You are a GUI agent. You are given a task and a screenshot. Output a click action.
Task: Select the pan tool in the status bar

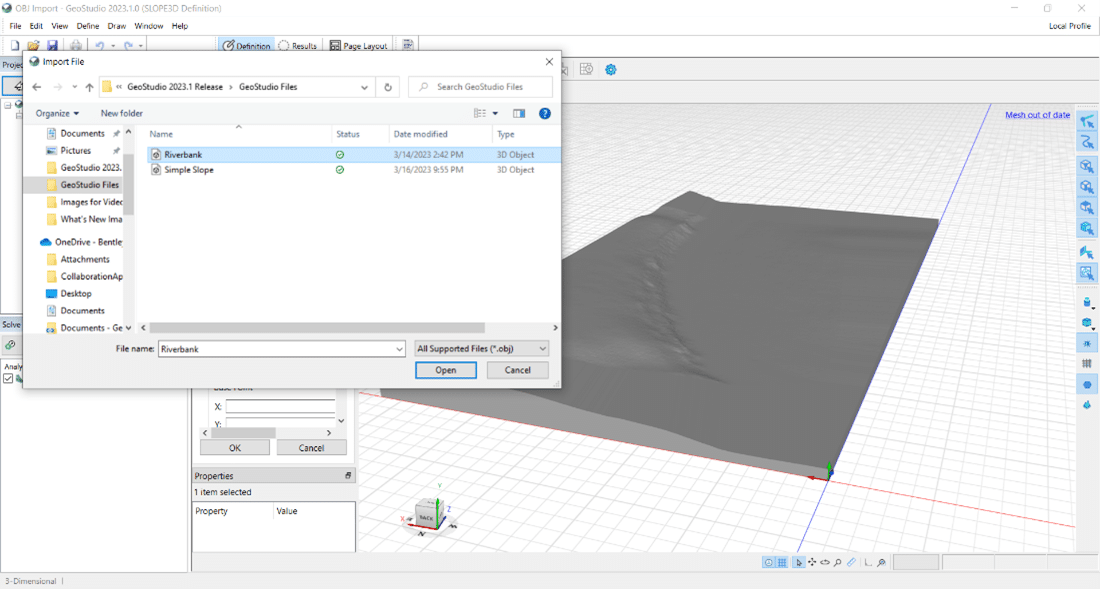811,562
